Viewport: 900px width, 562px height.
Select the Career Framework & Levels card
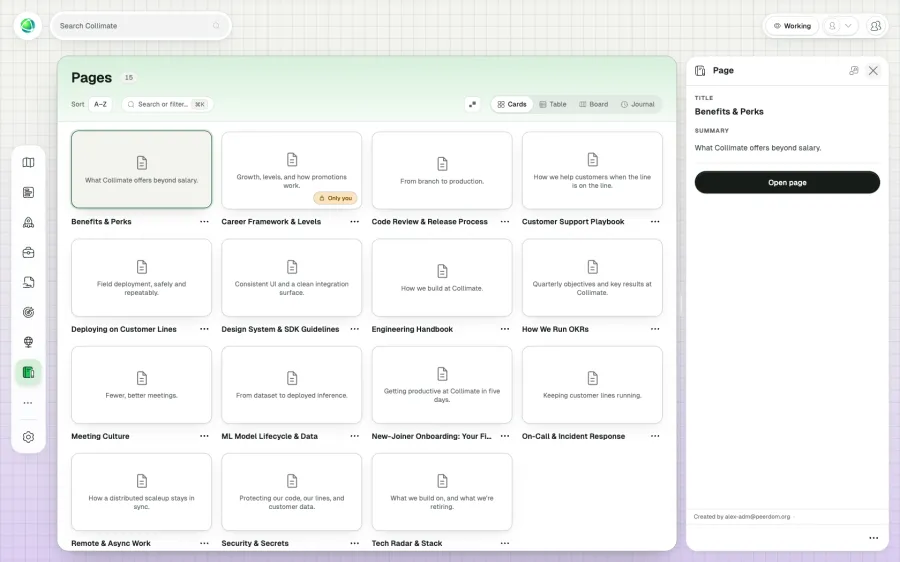click(x=292, y=170)
